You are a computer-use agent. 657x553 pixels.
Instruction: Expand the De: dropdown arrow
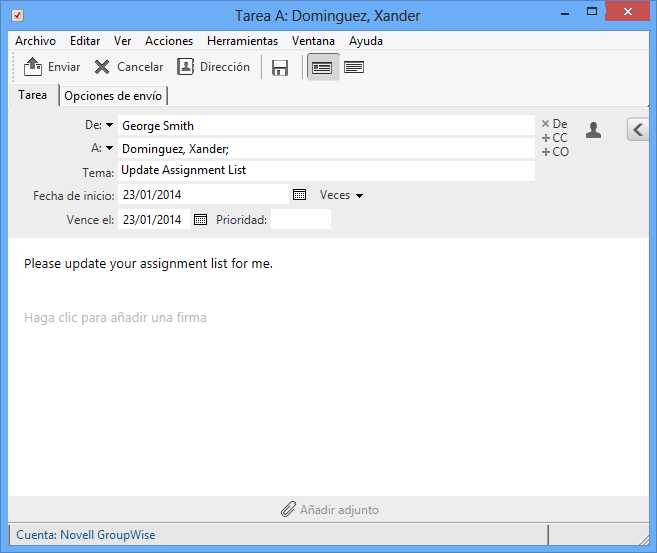pyautogui.click(x=109, y=125)
